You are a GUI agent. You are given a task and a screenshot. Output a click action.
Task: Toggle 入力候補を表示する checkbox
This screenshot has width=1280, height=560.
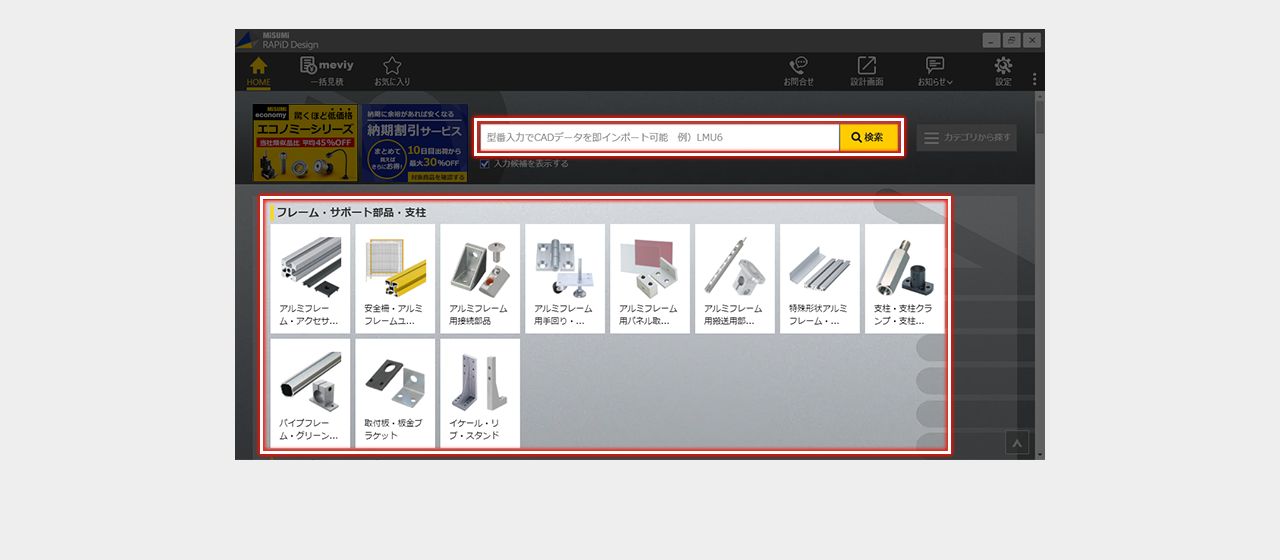[x=485, y=164]
